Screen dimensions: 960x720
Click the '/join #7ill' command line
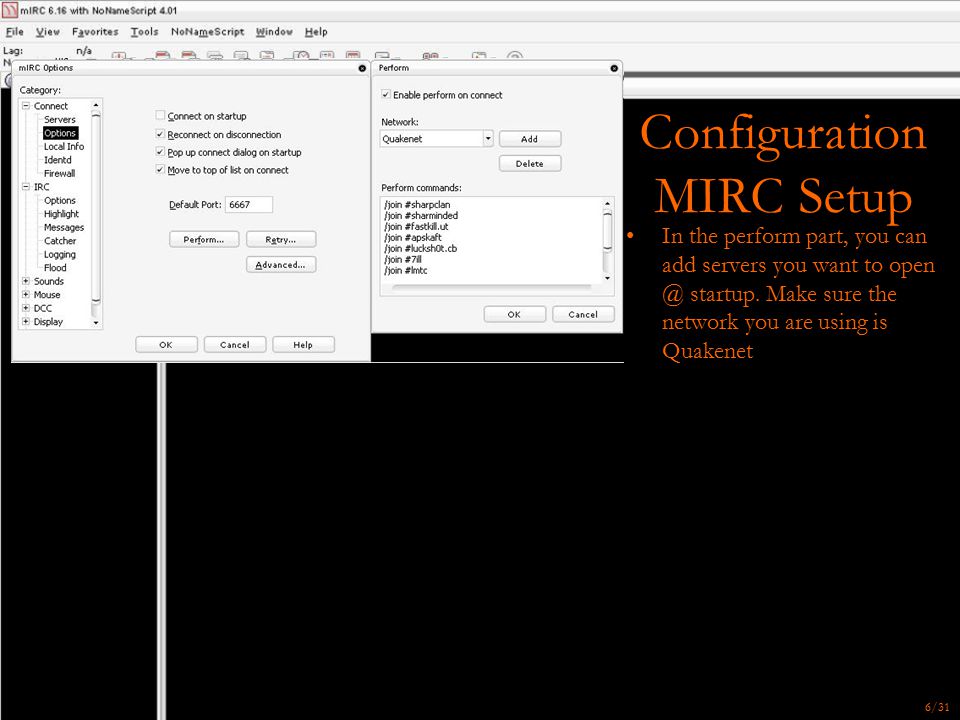[x=403, y=260]
